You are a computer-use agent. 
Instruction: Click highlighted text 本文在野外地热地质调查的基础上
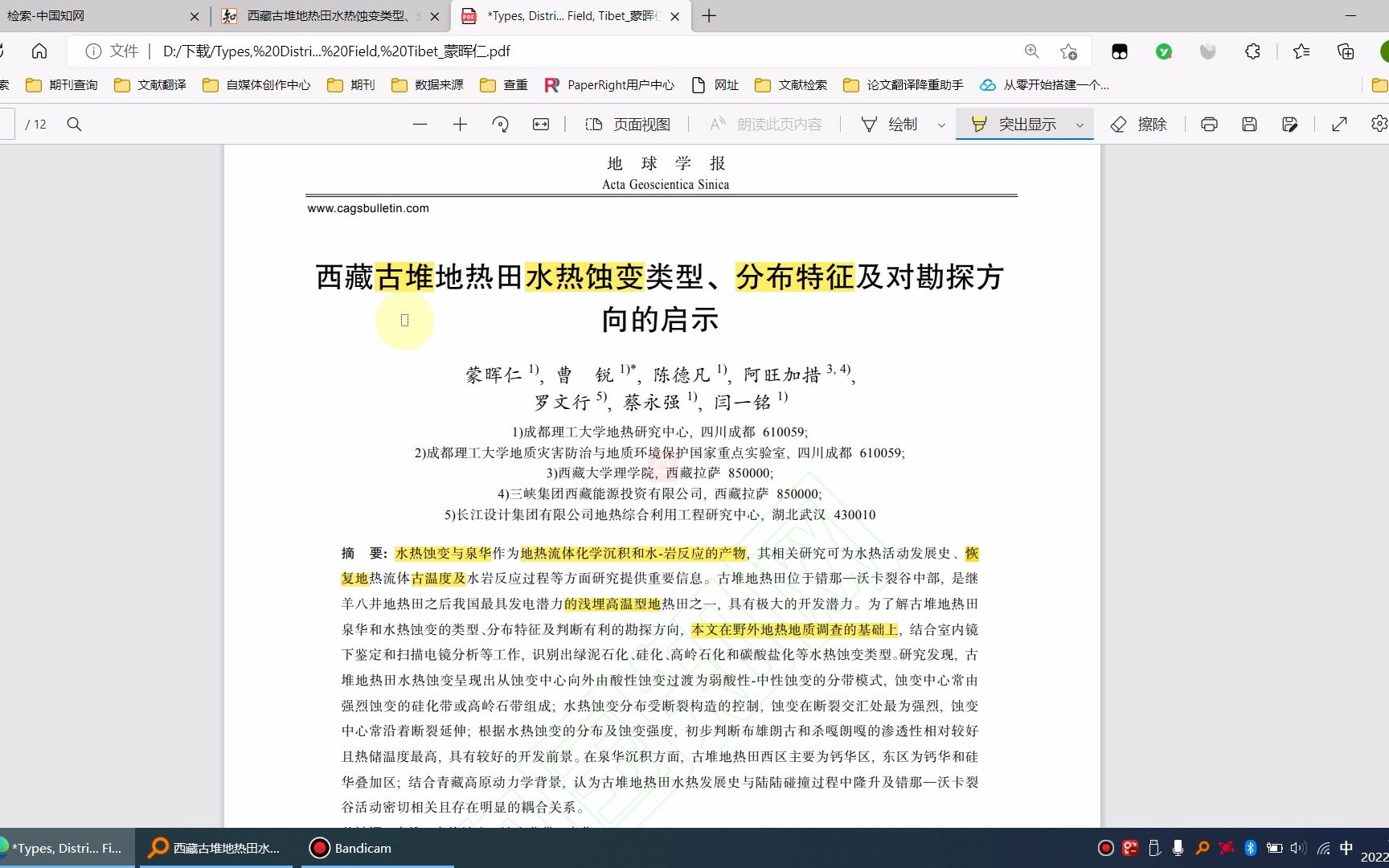pos(794,629)
